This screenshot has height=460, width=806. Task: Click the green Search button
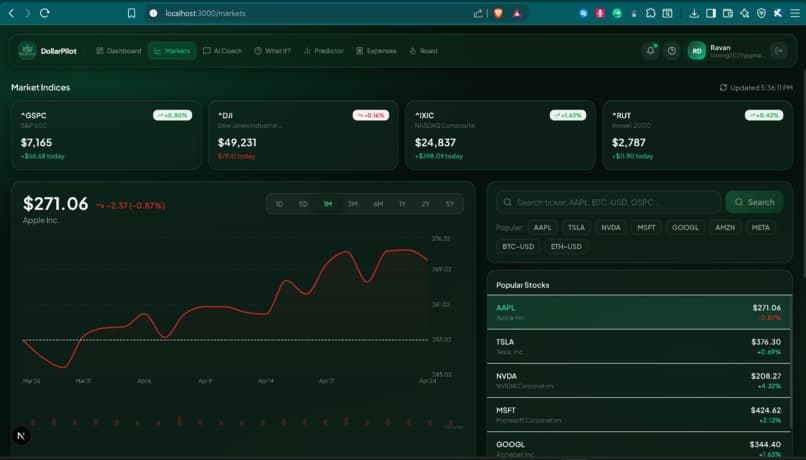[x=754, y=202]
